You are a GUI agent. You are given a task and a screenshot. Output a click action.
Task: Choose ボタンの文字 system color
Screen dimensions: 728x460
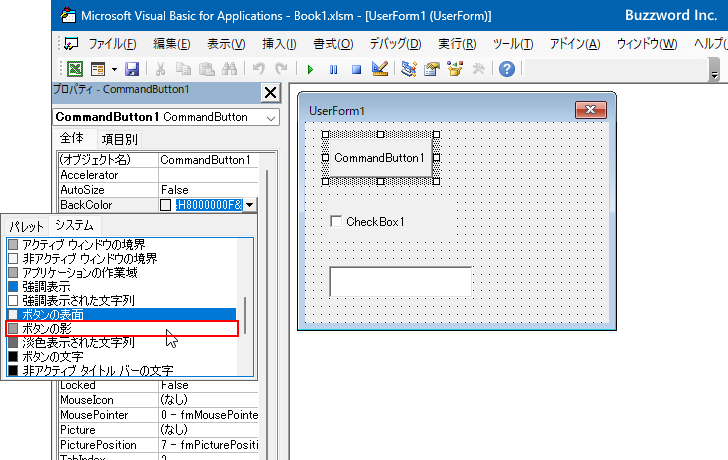pos(122,356)
